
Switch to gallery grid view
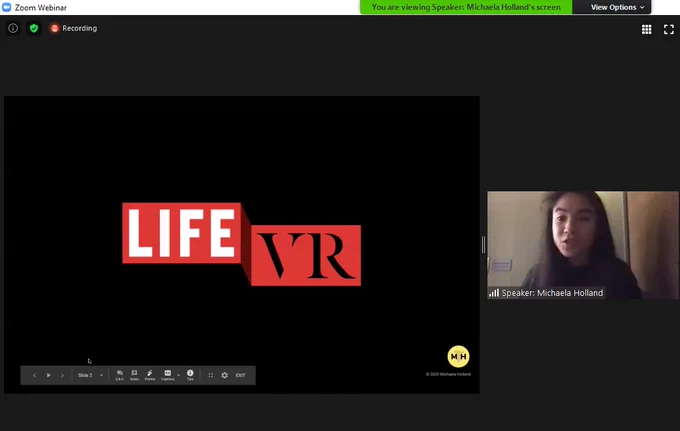pyautogui.click(x=646, y=29)
